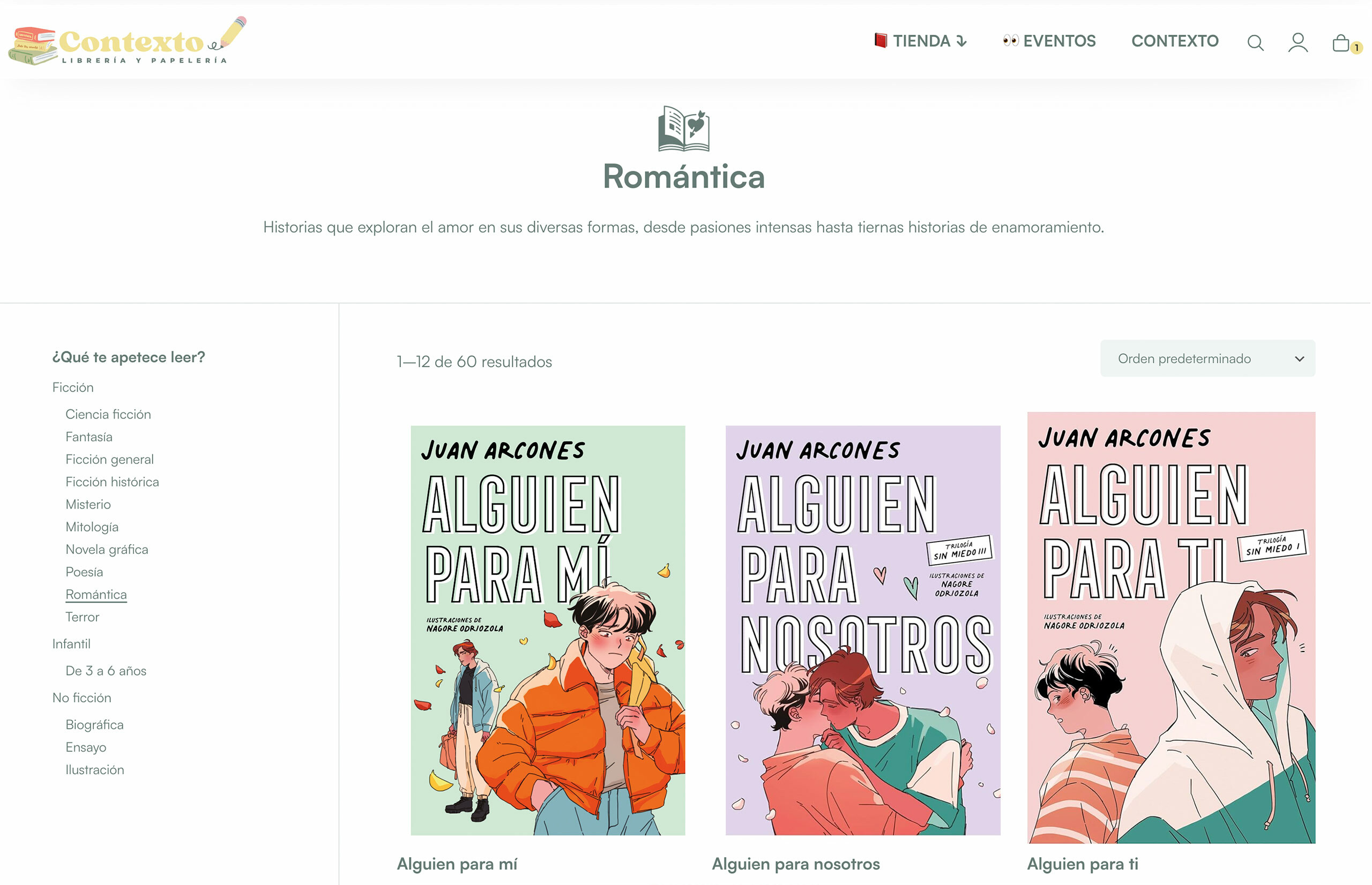Open the No ficción parent category

81,698
